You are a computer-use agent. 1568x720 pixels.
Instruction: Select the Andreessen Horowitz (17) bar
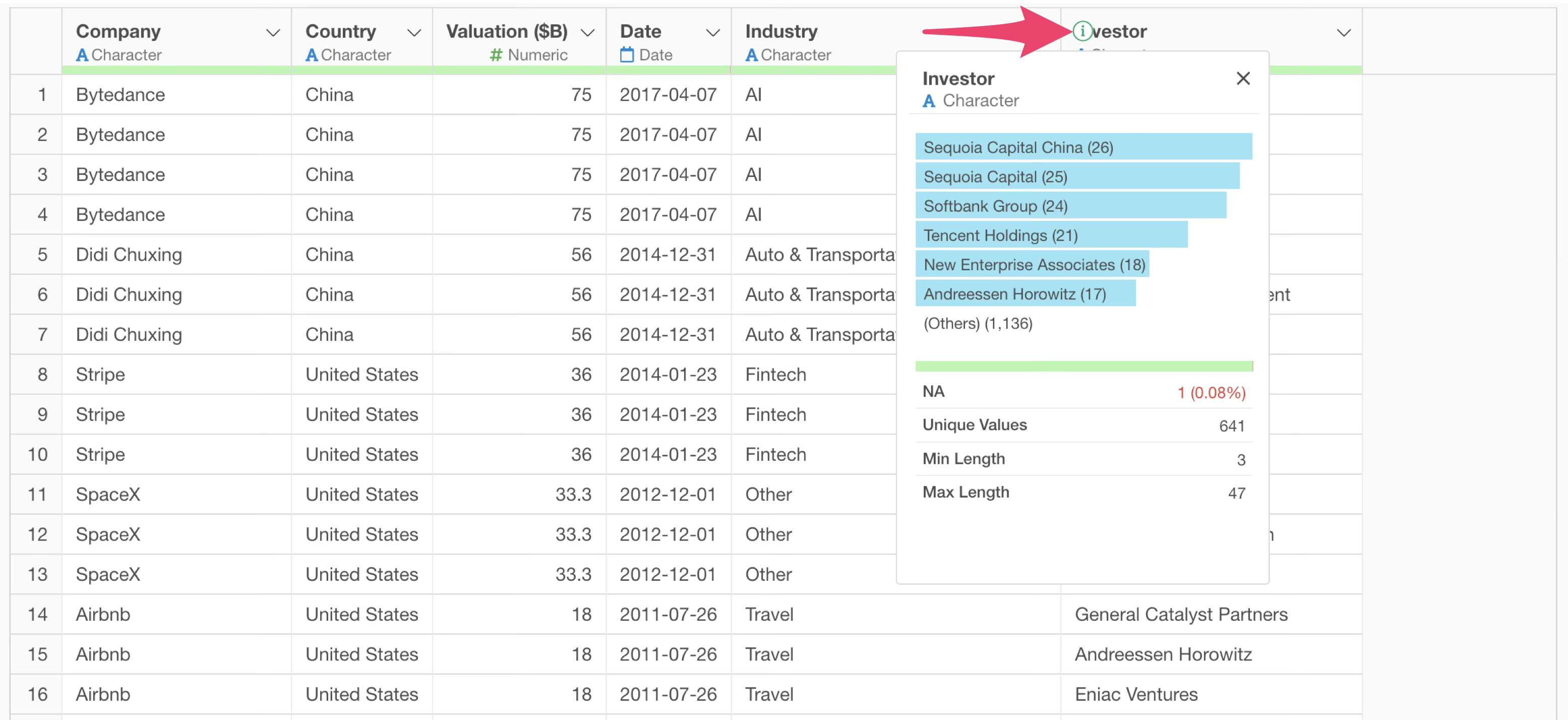[x=1026, y=293]
